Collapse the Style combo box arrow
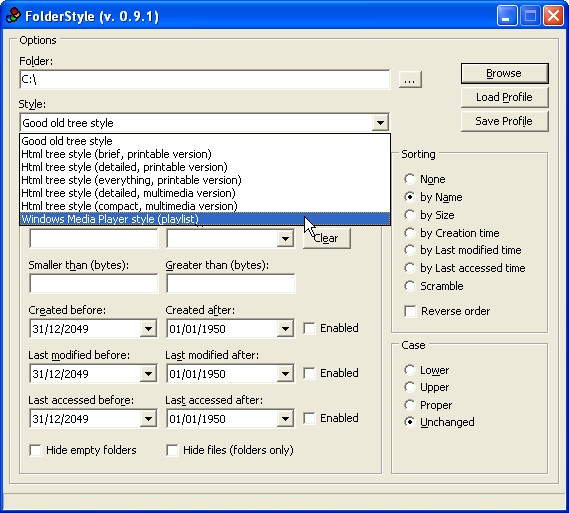 click(x=380, y=123)
